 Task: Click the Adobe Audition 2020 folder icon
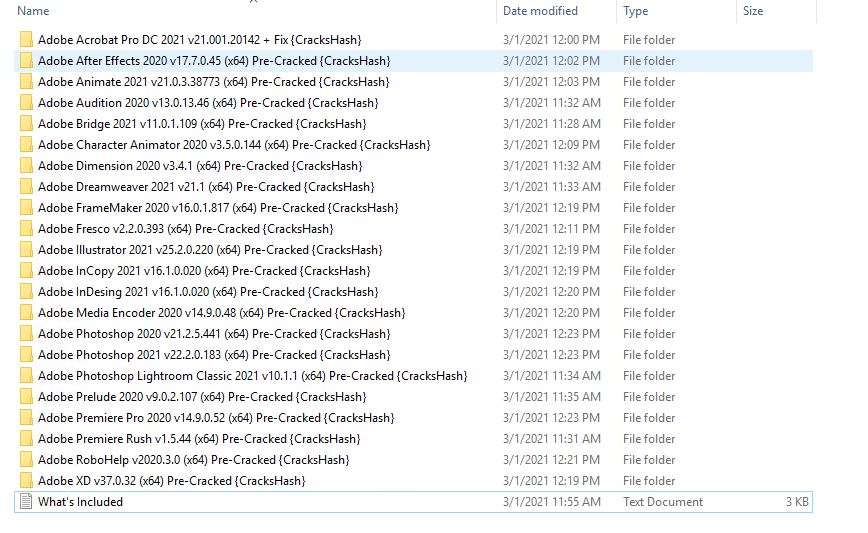pyautogui.click(x=26, y=103)
